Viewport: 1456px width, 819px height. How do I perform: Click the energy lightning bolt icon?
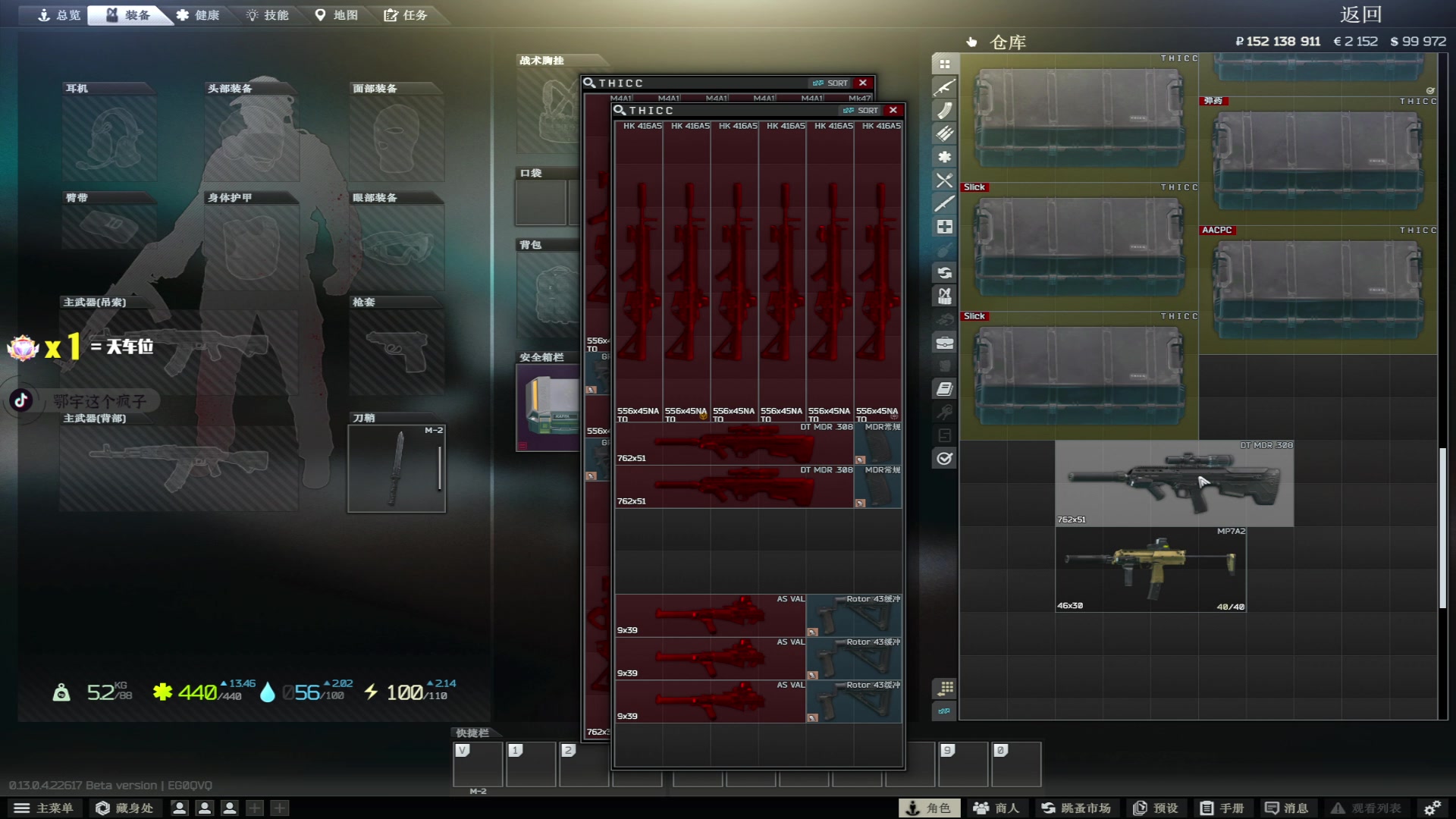click(371, 692)
